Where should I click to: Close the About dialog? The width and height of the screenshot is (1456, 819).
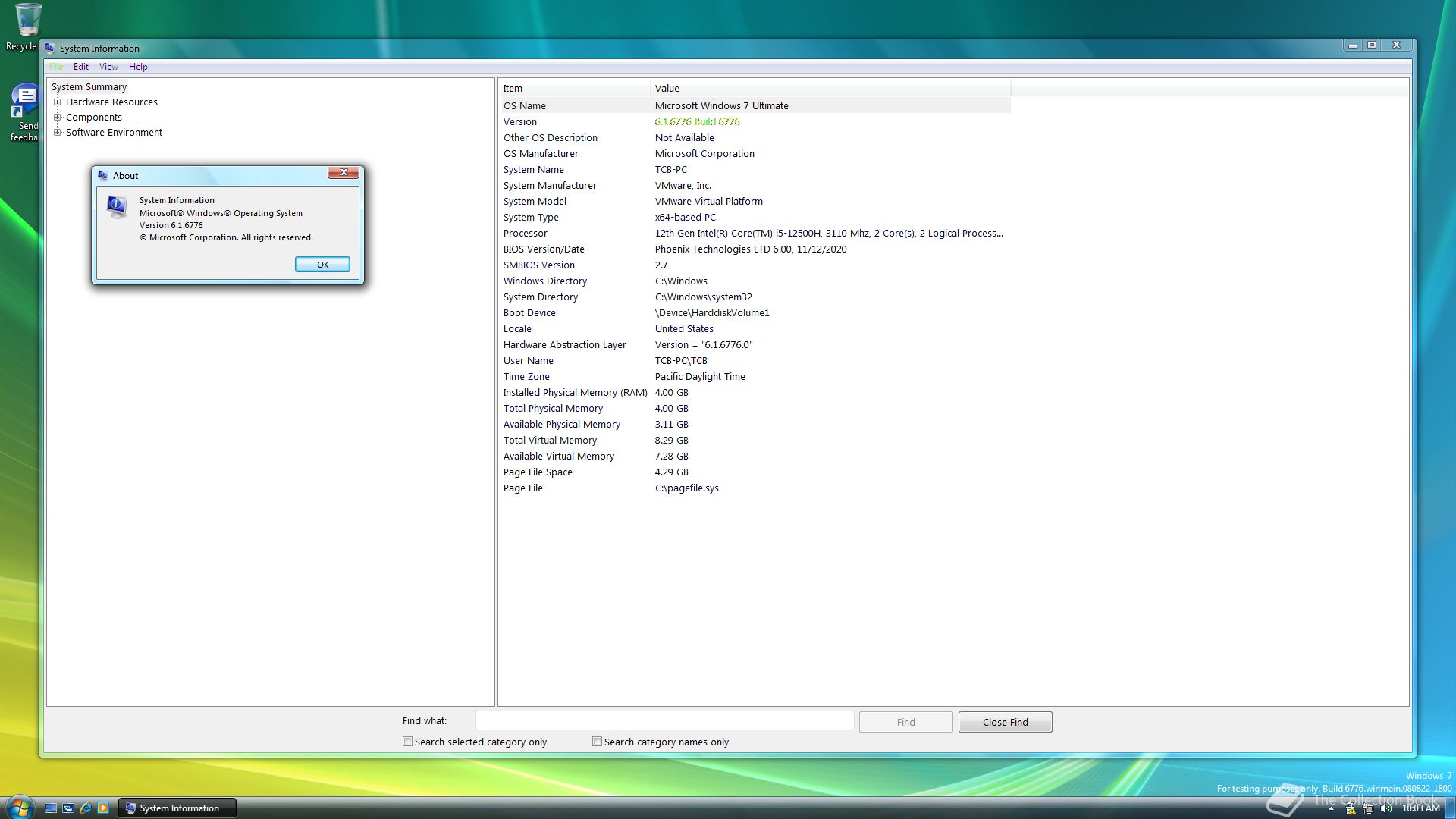click(344, 172)
